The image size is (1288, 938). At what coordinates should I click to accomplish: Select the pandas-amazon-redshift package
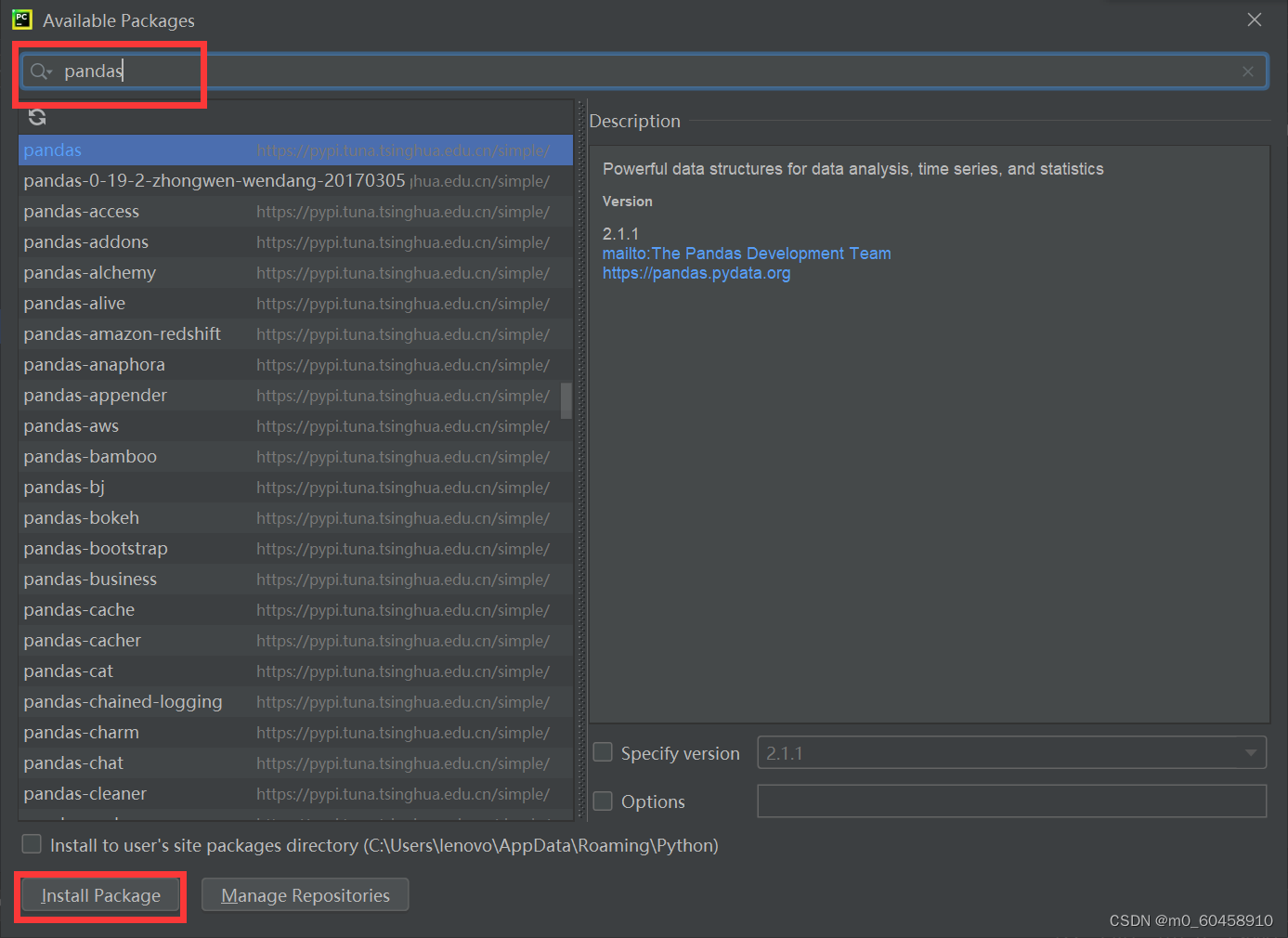295,334
